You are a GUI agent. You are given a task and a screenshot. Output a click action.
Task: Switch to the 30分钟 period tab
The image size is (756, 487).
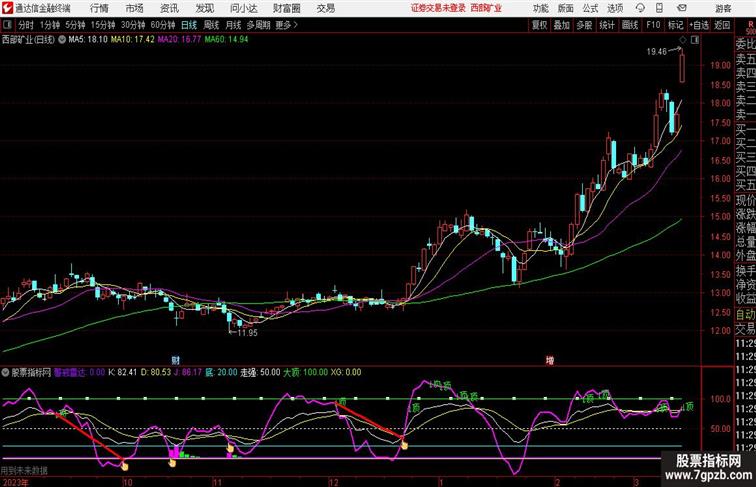(x=133, y=25)
